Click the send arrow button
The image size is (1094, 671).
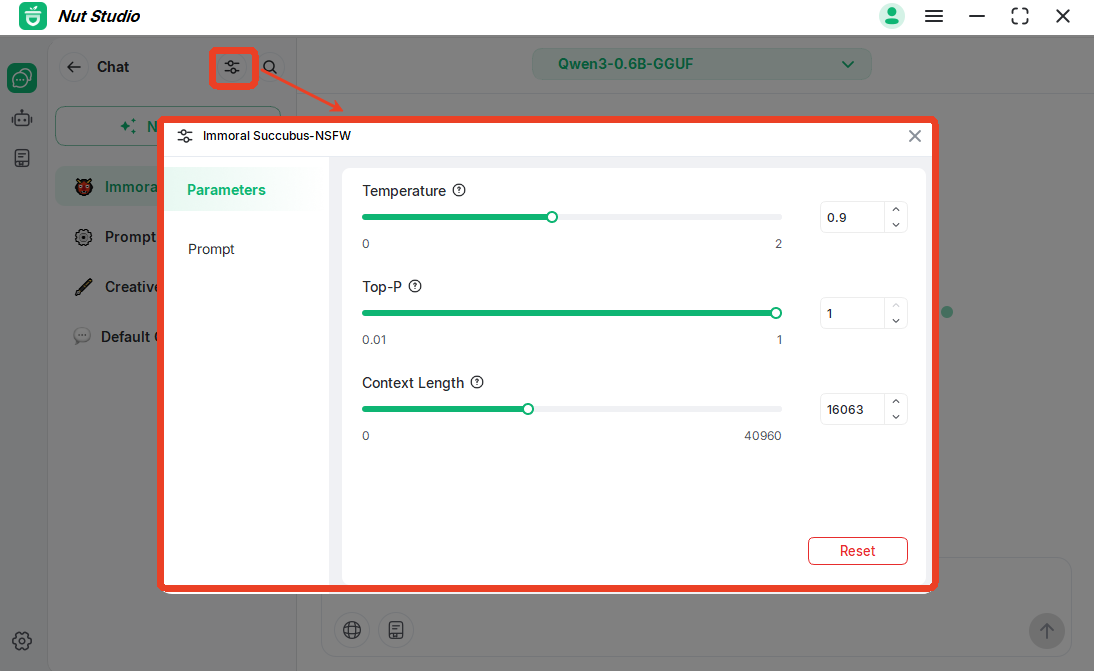coord(1047,631)
